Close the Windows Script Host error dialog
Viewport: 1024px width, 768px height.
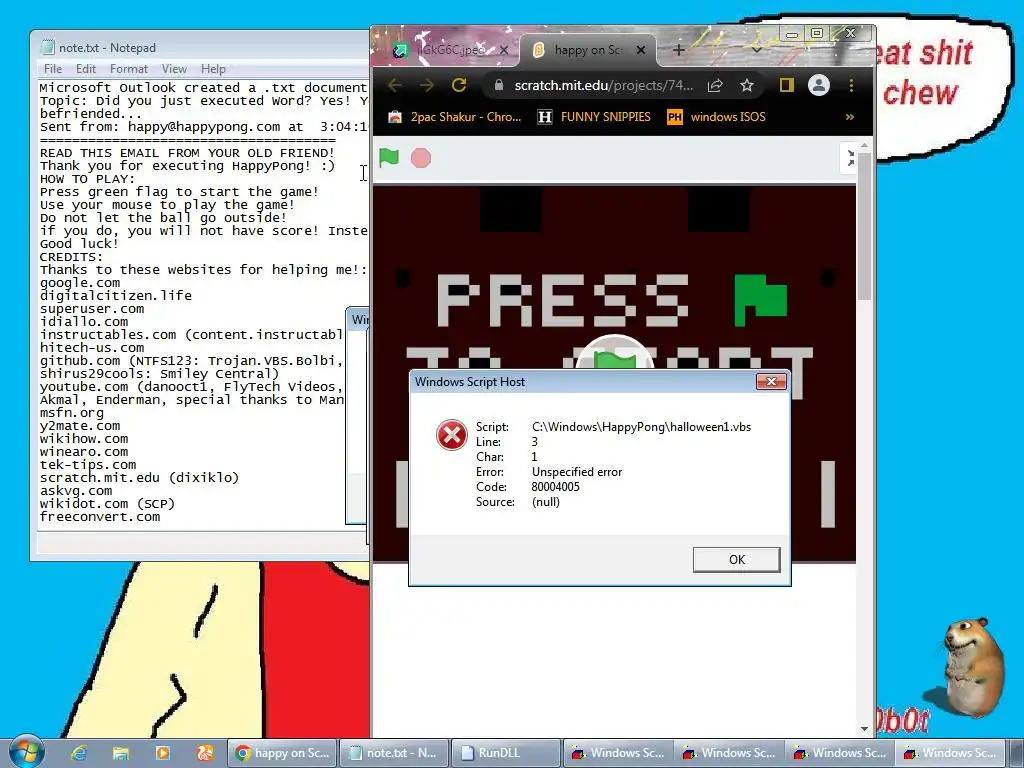tap(771, 381)
